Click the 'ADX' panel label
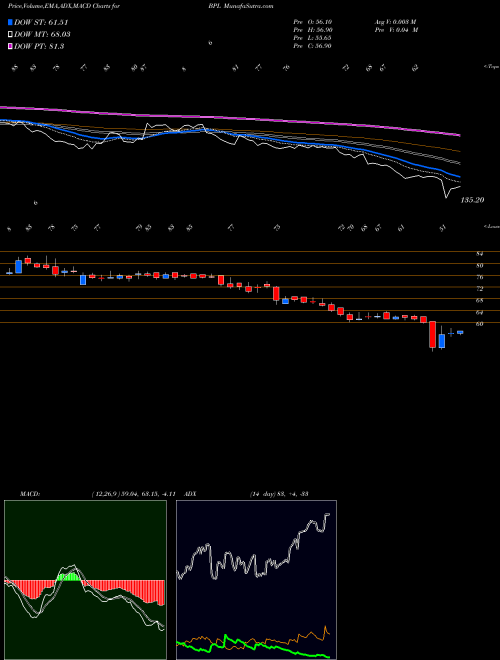 click(189, 494)
